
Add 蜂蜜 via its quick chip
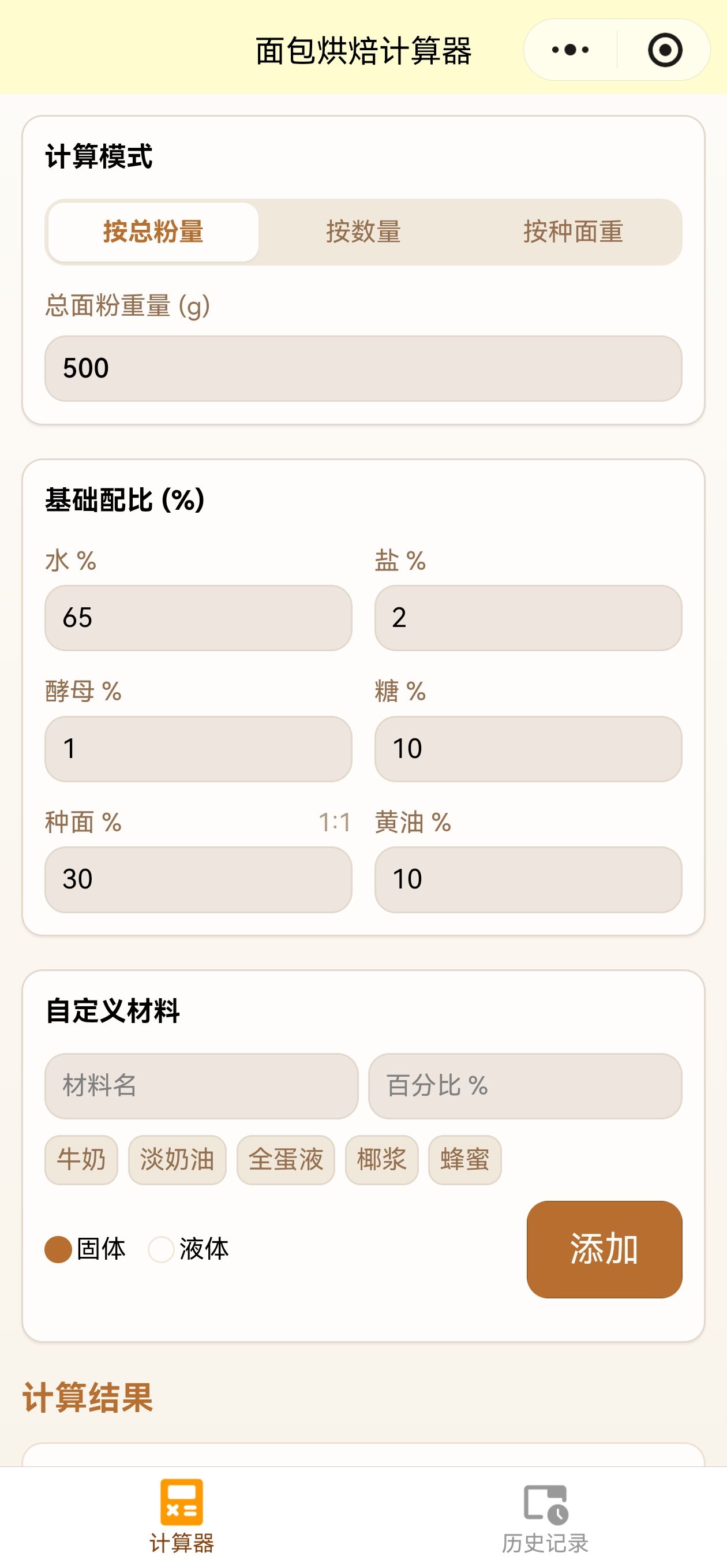[465, 1160]
